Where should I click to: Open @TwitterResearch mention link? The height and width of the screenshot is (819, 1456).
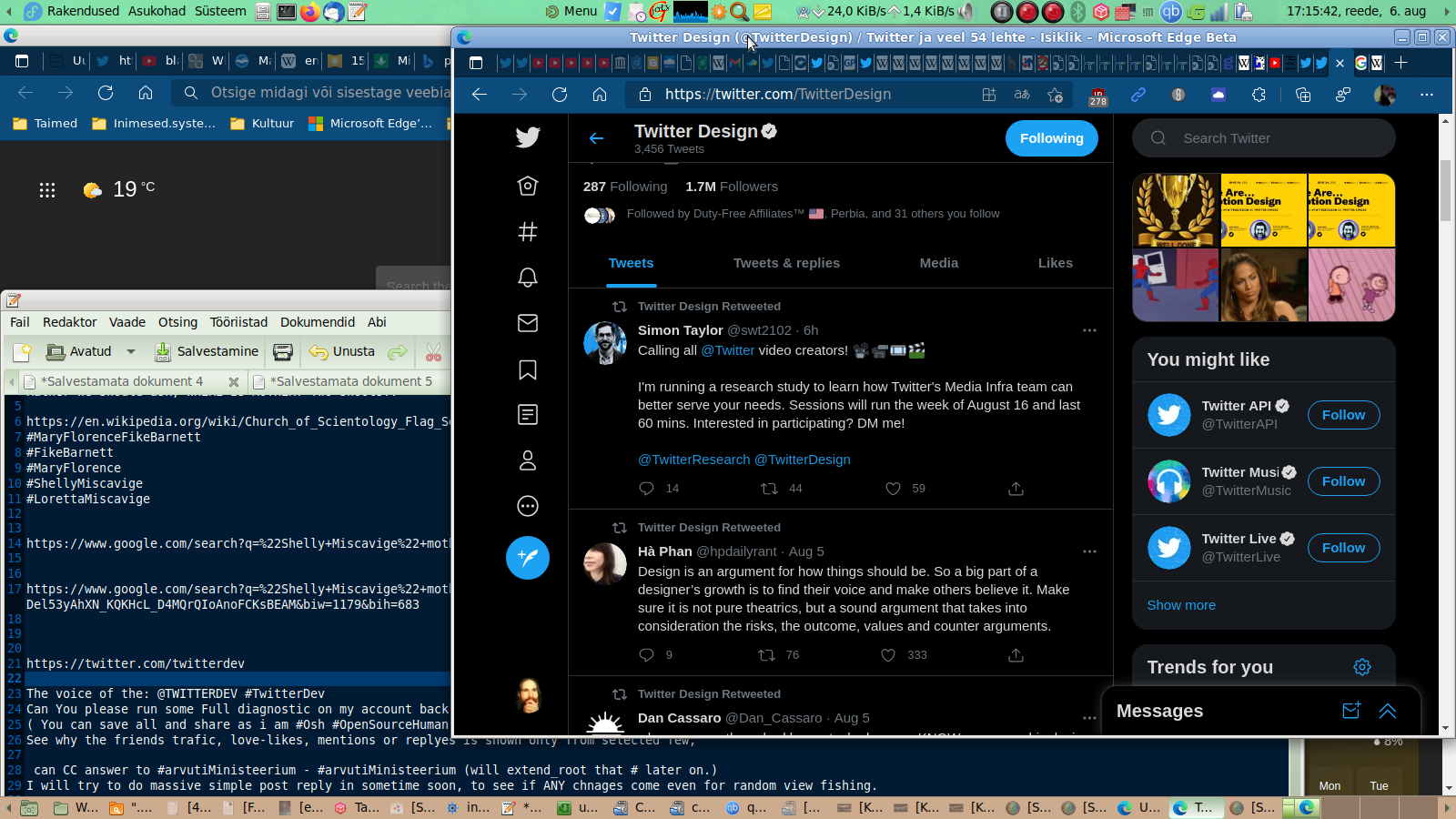coord(694,460)
